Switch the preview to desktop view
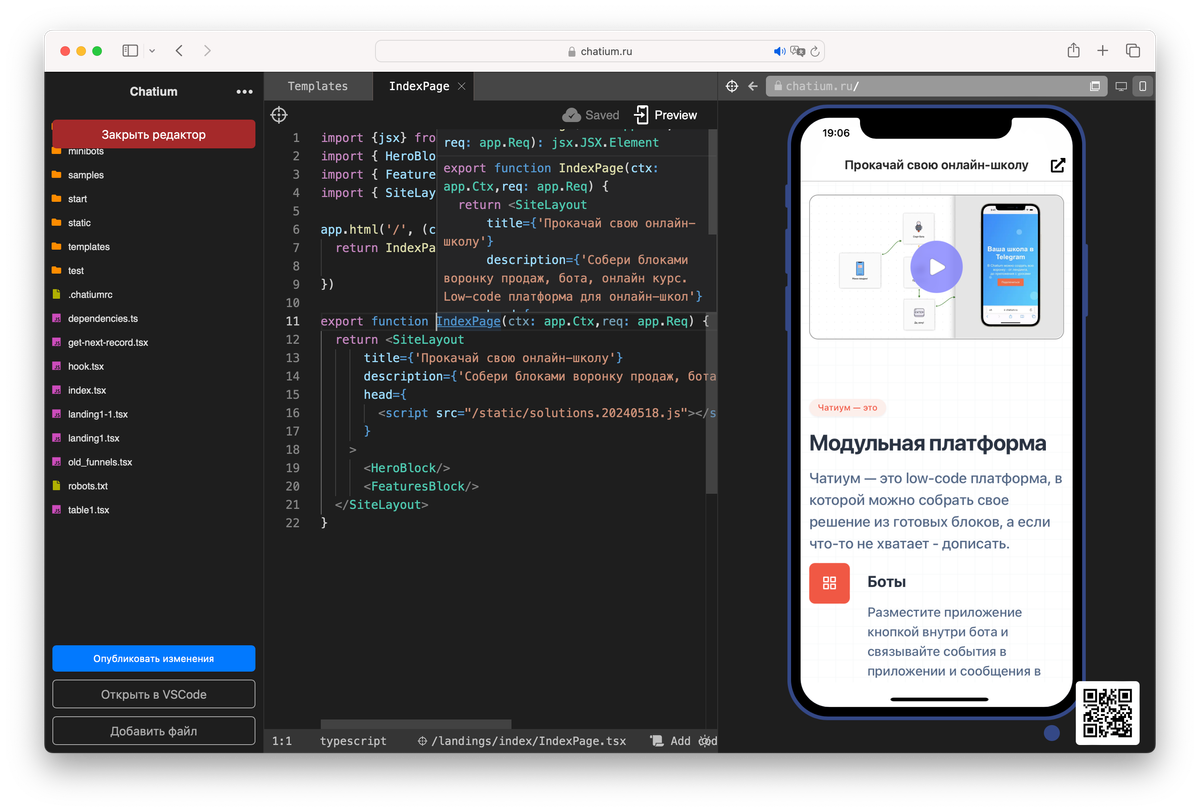This screenshot has height=812, width=1200. [x=1121, y=86]
